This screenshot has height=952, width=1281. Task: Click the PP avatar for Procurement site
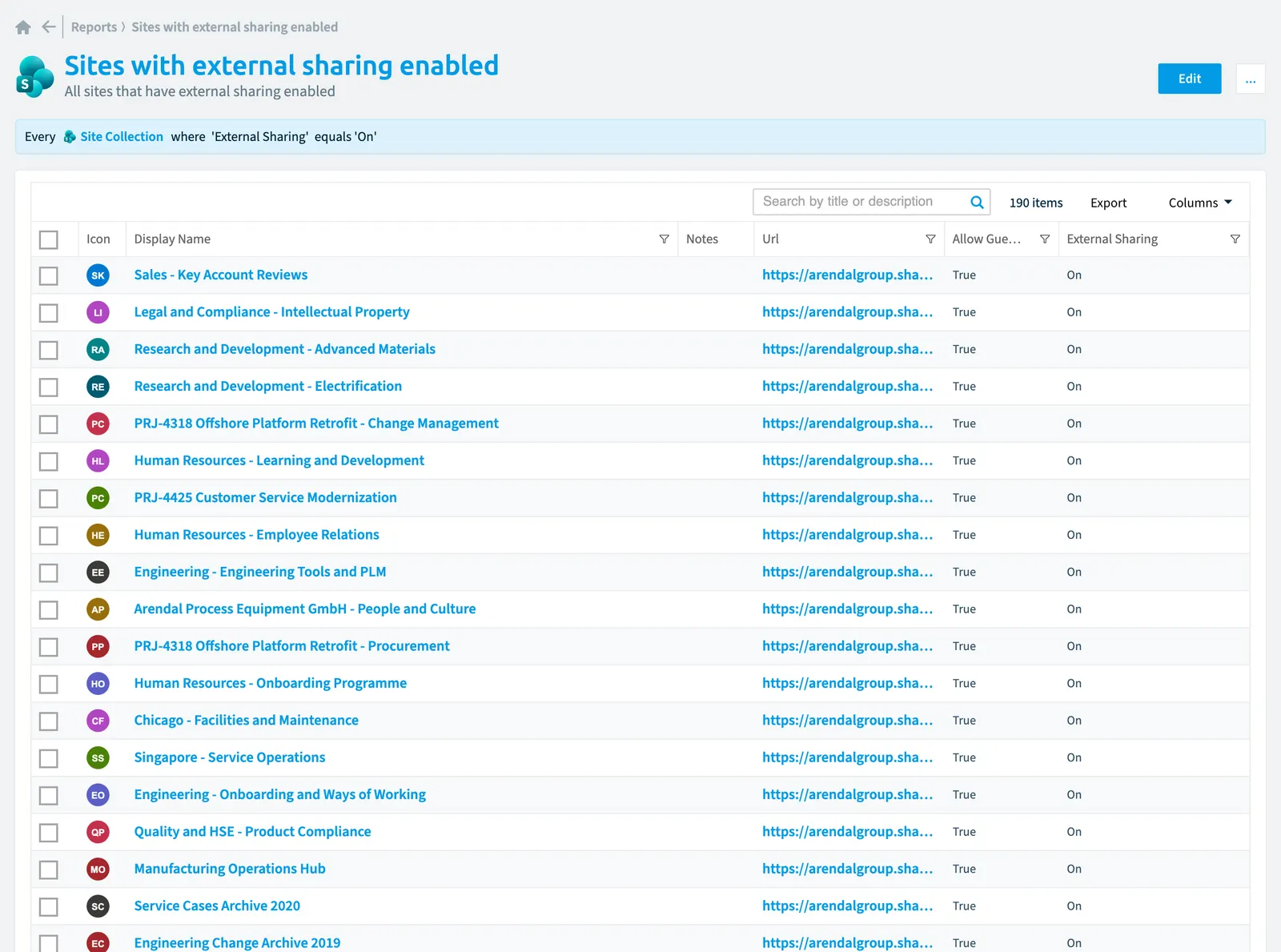(98, 647)
